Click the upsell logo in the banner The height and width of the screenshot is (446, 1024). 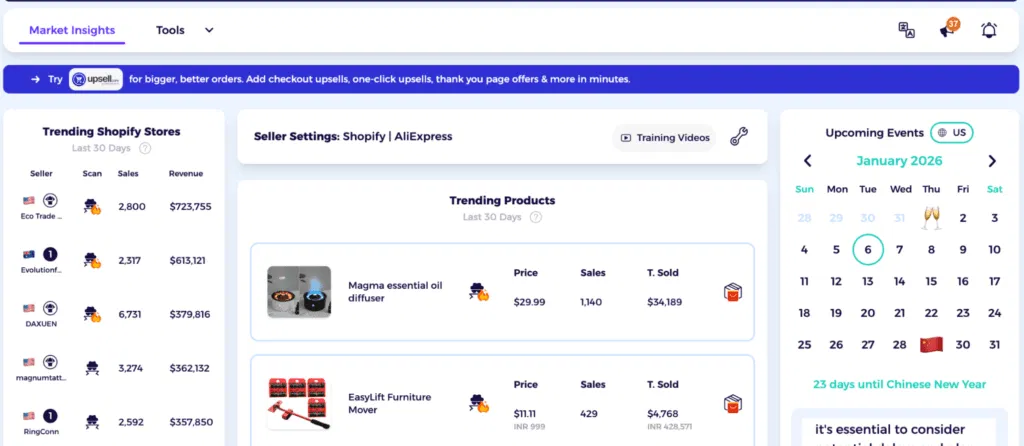(x=96, y=79)
